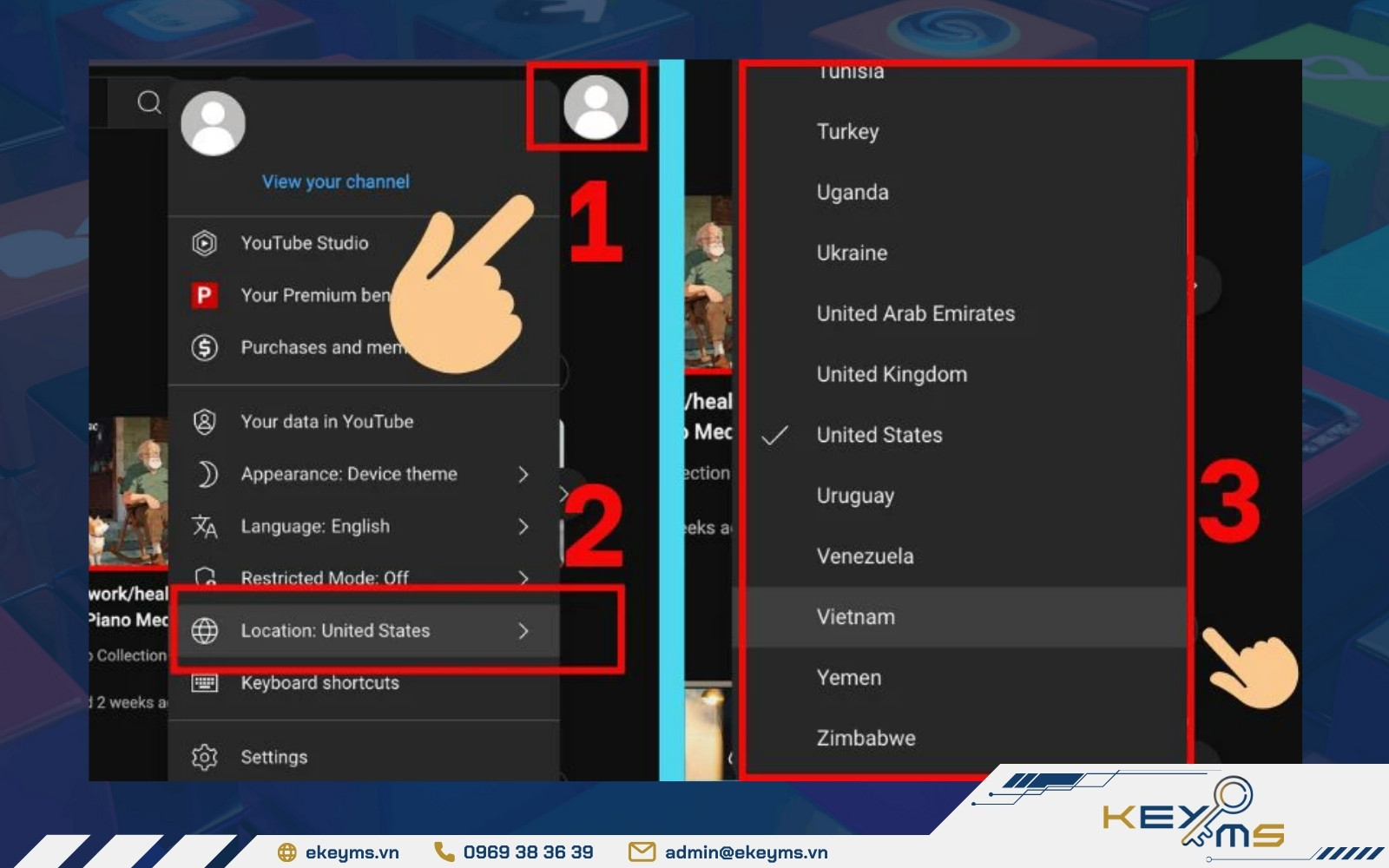
Task: Click the globe icon beside ekeyms.vn
Action: [287, 852]
